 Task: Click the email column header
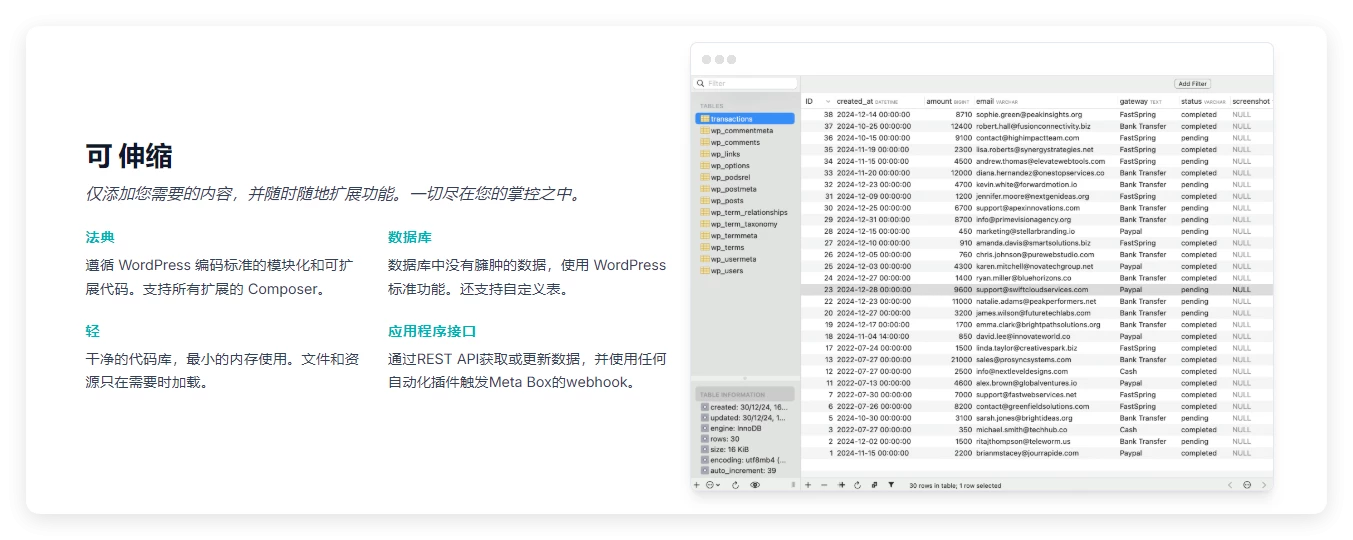tap(996, 102)
